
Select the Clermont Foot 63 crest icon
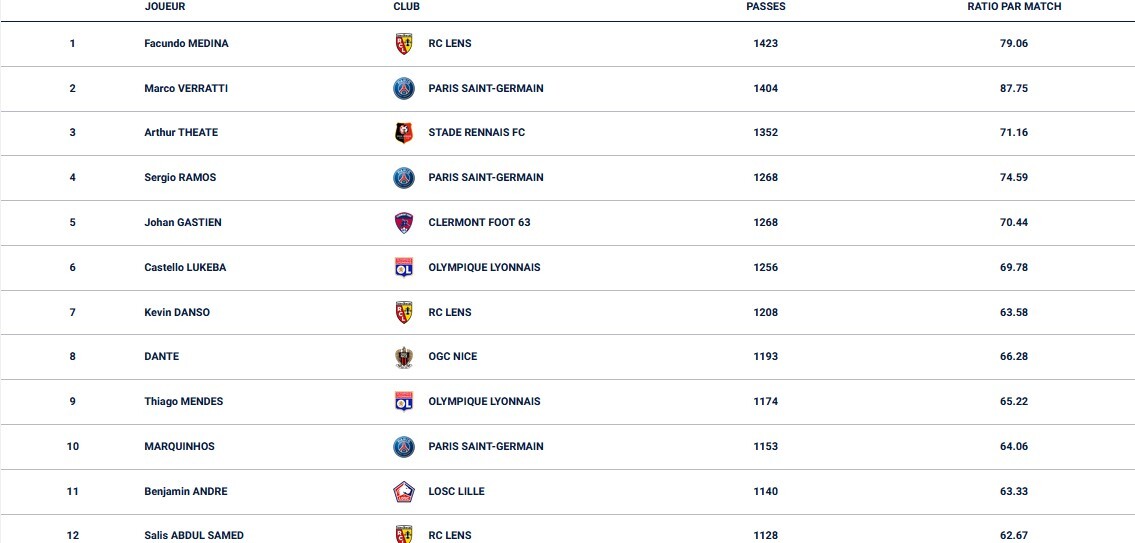(404, 222)
